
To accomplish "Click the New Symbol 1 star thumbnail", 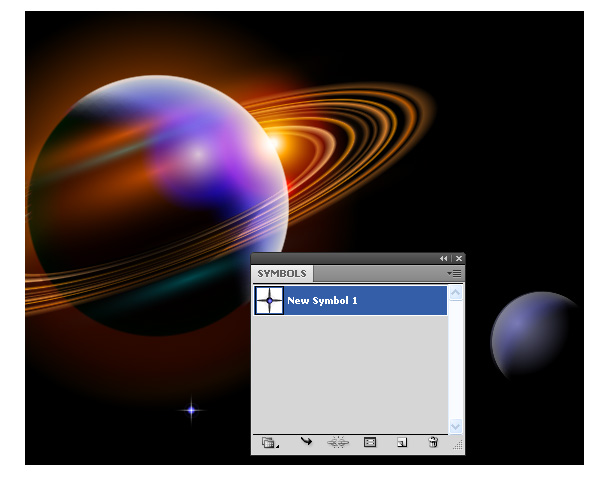I will [269, 301].
